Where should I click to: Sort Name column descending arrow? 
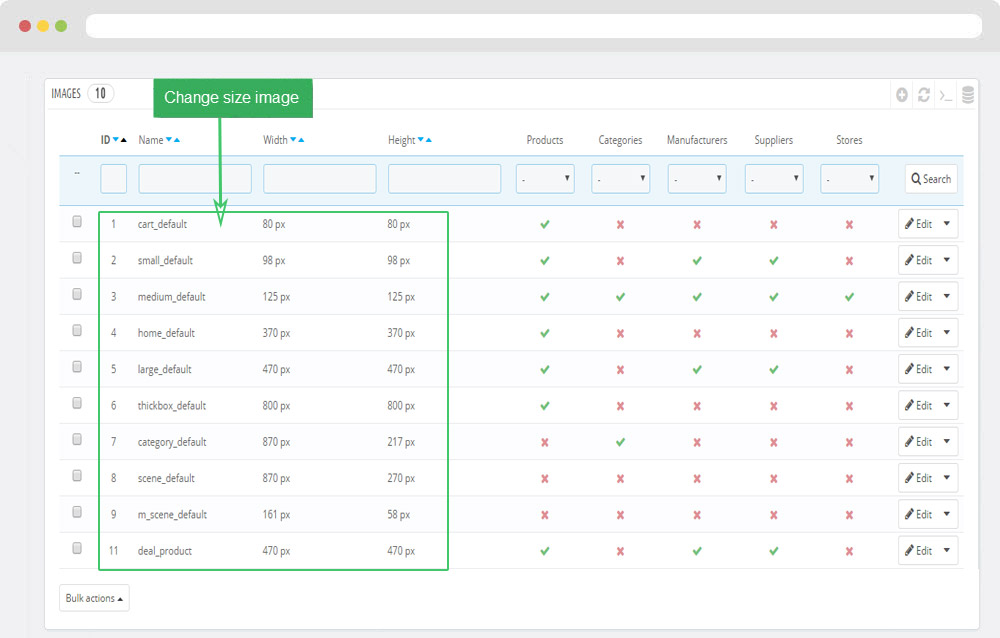pos(169,139)
